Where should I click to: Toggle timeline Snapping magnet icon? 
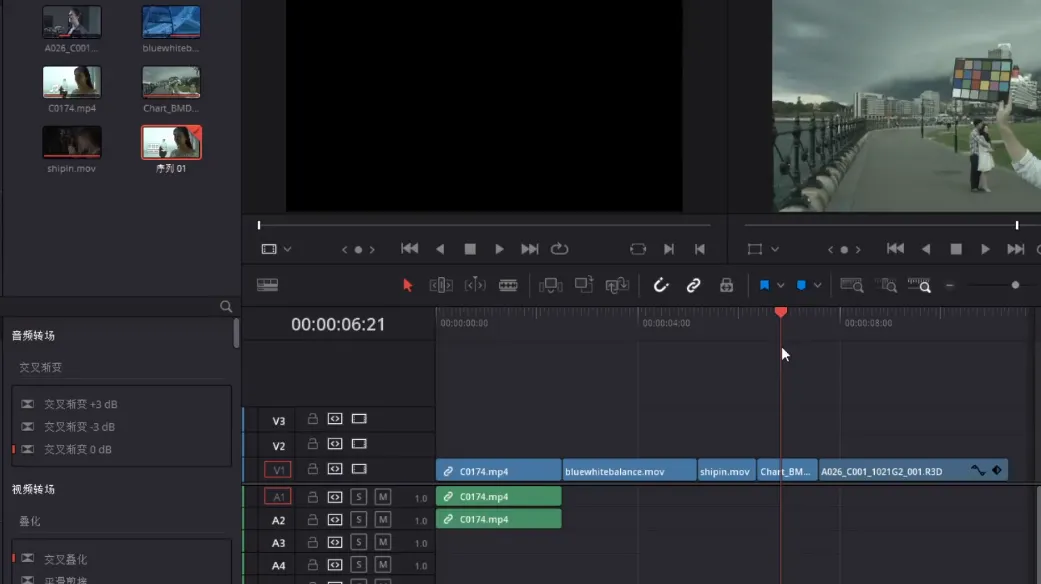661,285
